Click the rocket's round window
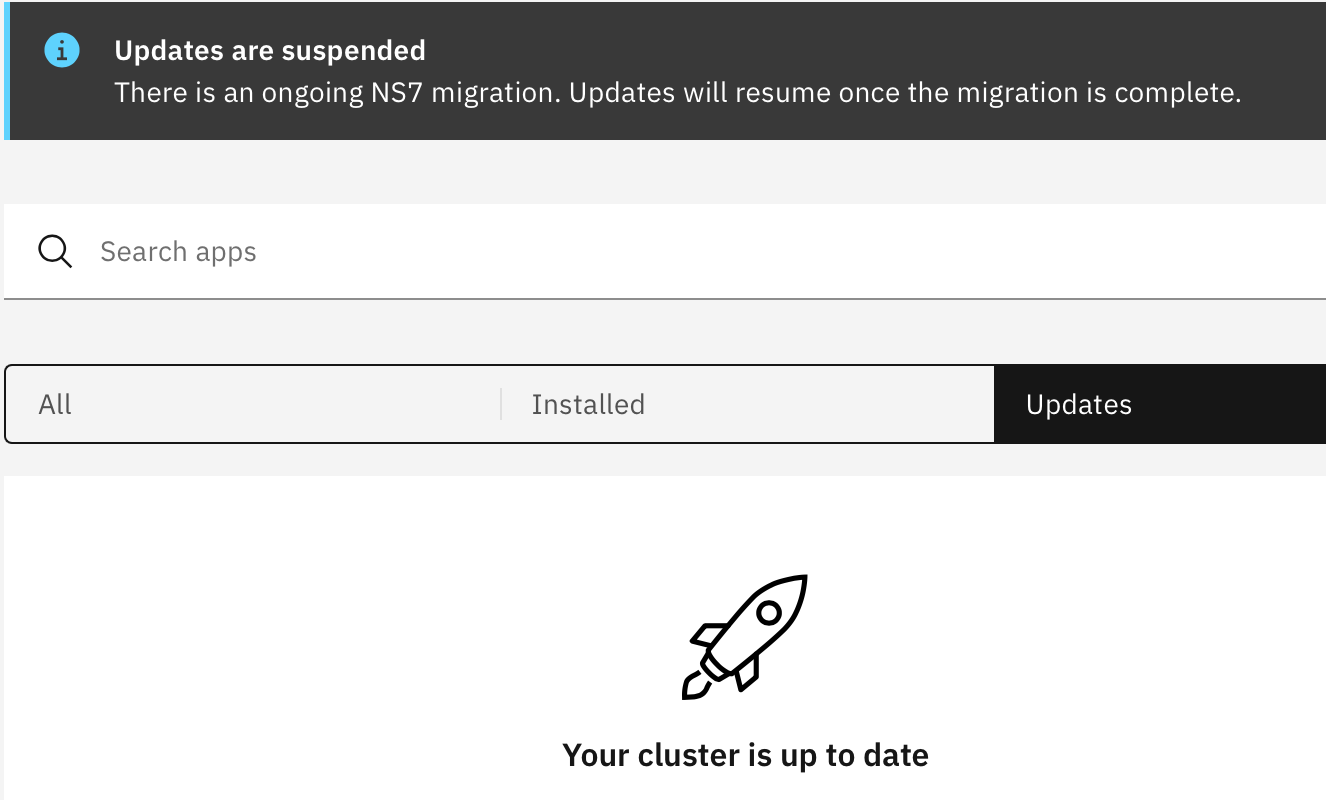 click(x=768, y=612)
